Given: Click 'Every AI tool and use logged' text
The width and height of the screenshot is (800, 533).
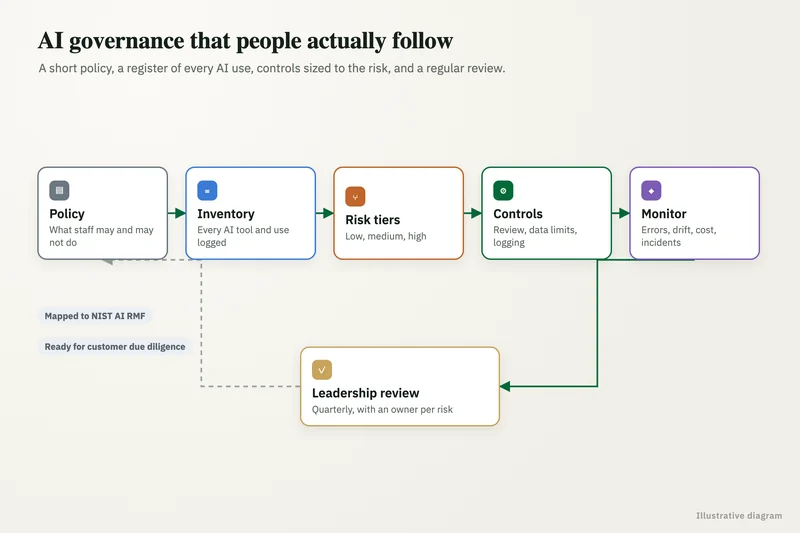Looking at the screenshot, I should pyautogui.click(x=243, y=236).
